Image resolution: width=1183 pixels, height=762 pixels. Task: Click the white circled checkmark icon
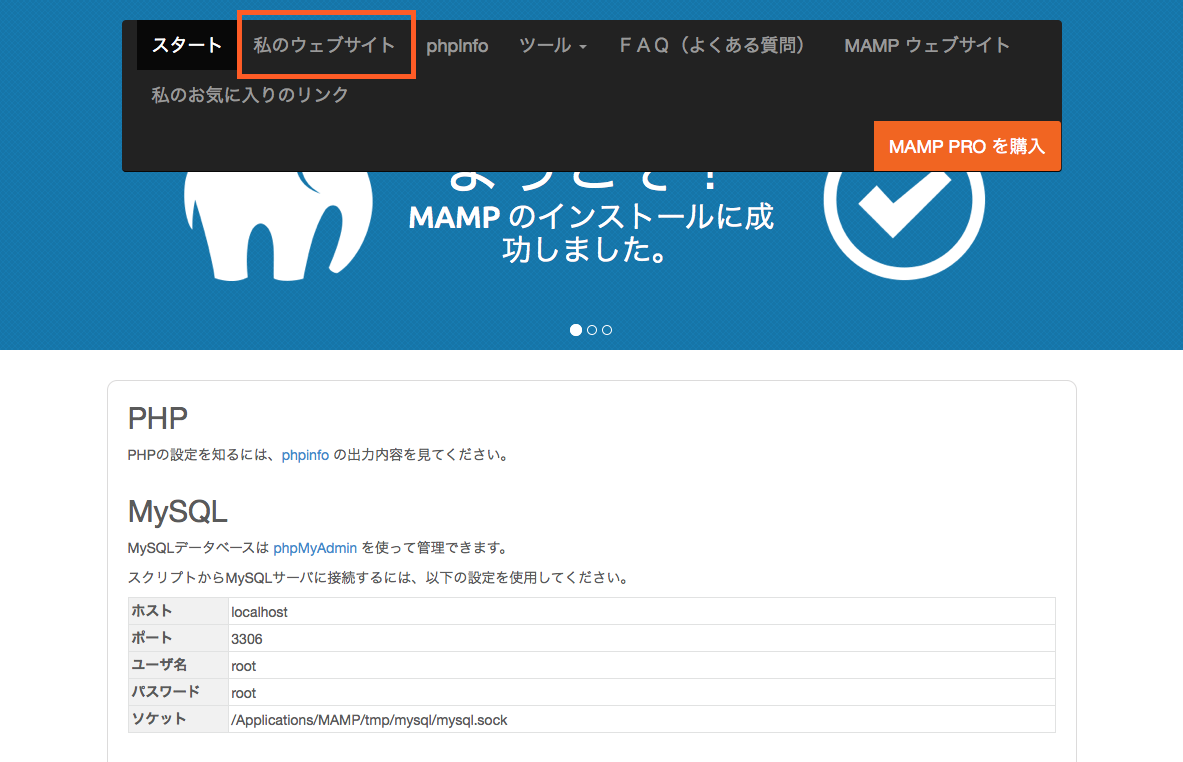point(903,200)
